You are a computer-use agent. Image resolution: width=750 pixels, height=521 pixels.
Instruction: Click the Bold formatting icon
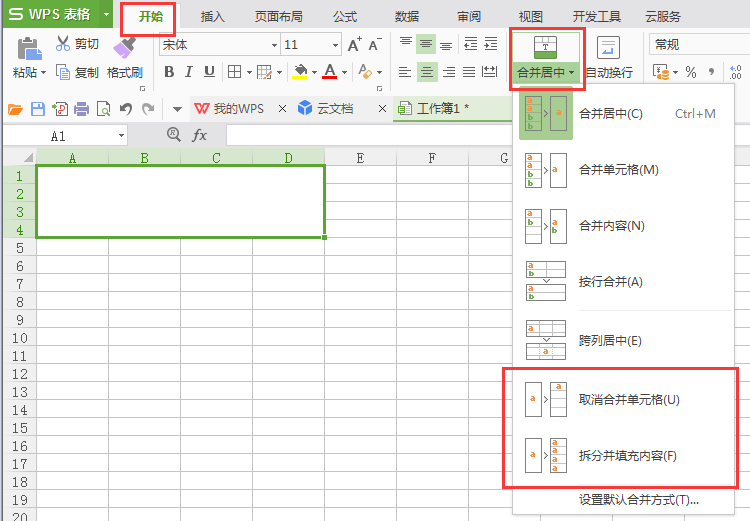pos(169,72)
